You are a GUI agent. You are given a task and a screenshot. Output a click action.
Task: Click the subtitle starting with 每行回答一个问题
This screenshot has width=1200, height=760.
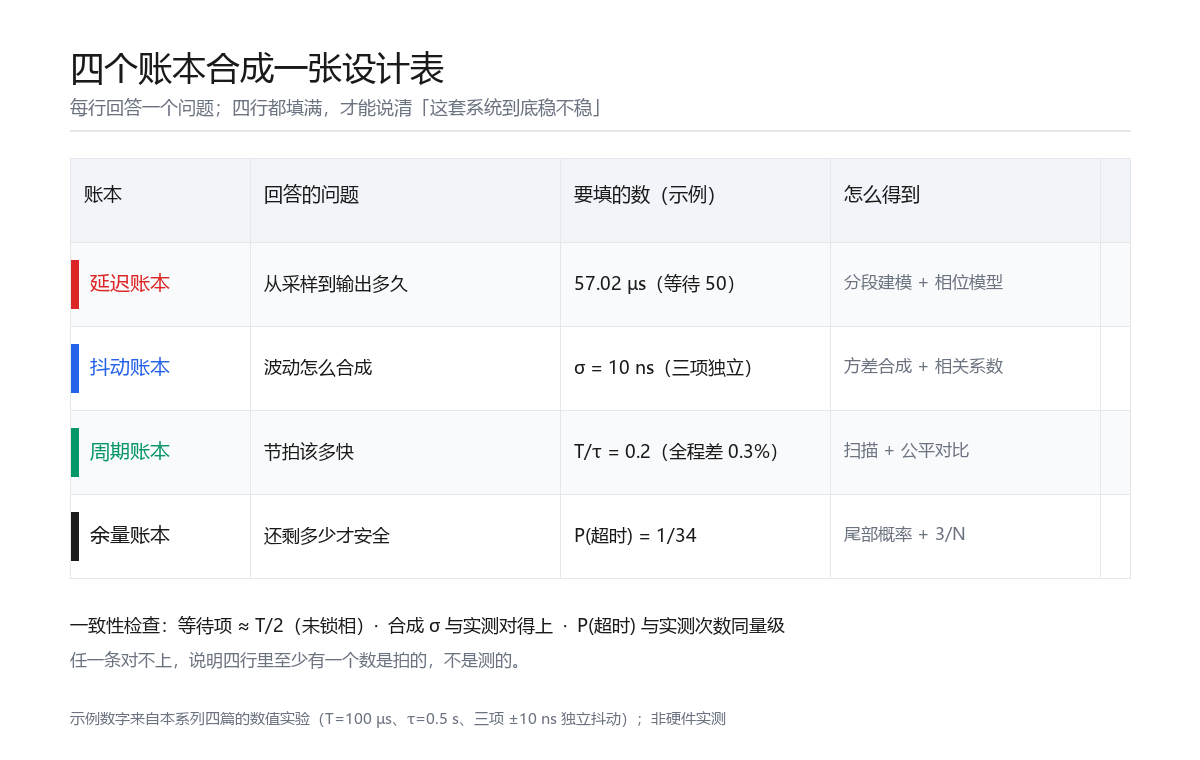click(336, 108)
